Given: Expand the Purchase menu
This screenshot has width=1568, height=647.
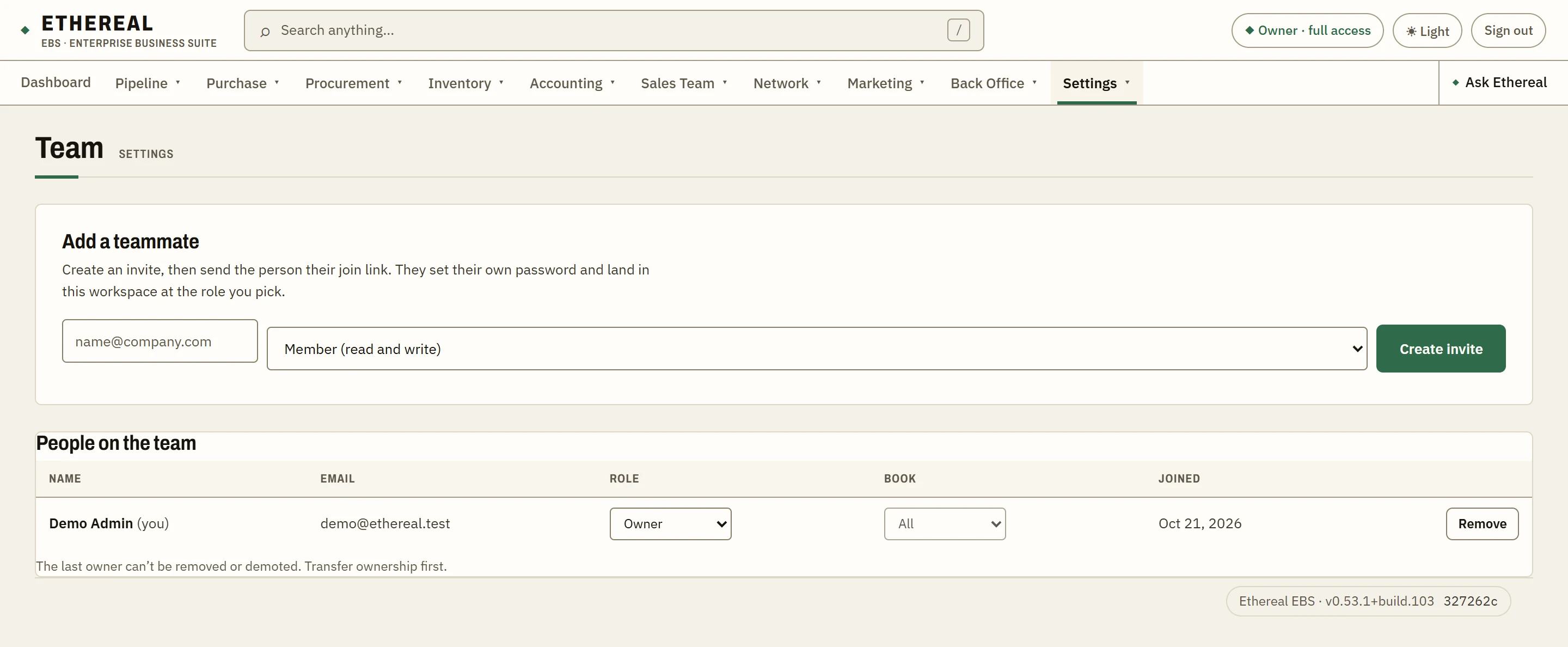Looking at the screenshot, I should (x=243, y=83).
